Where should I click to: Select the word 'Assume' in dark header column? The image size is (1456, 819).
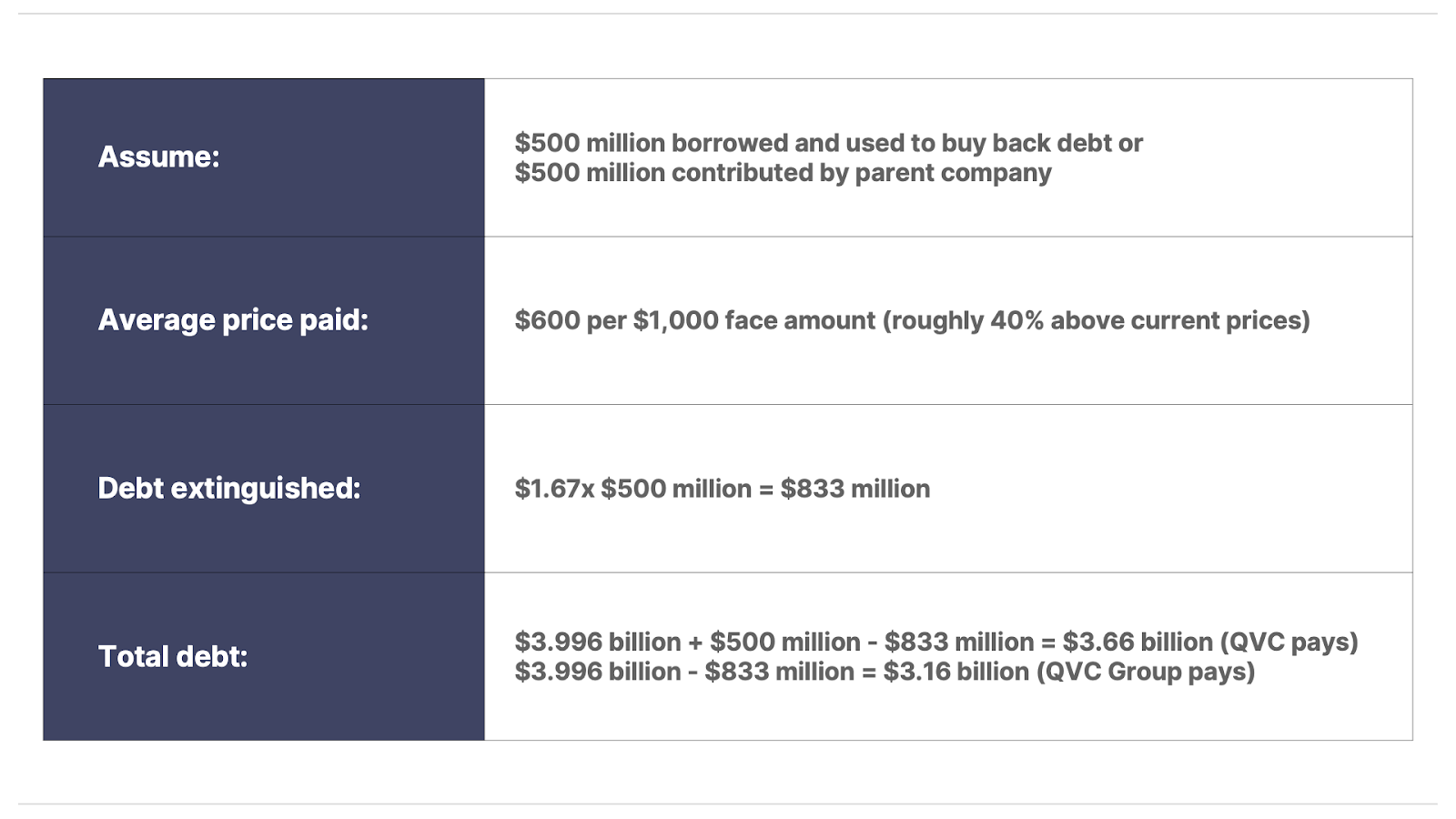pyautogui.click(x=155, y=157)
